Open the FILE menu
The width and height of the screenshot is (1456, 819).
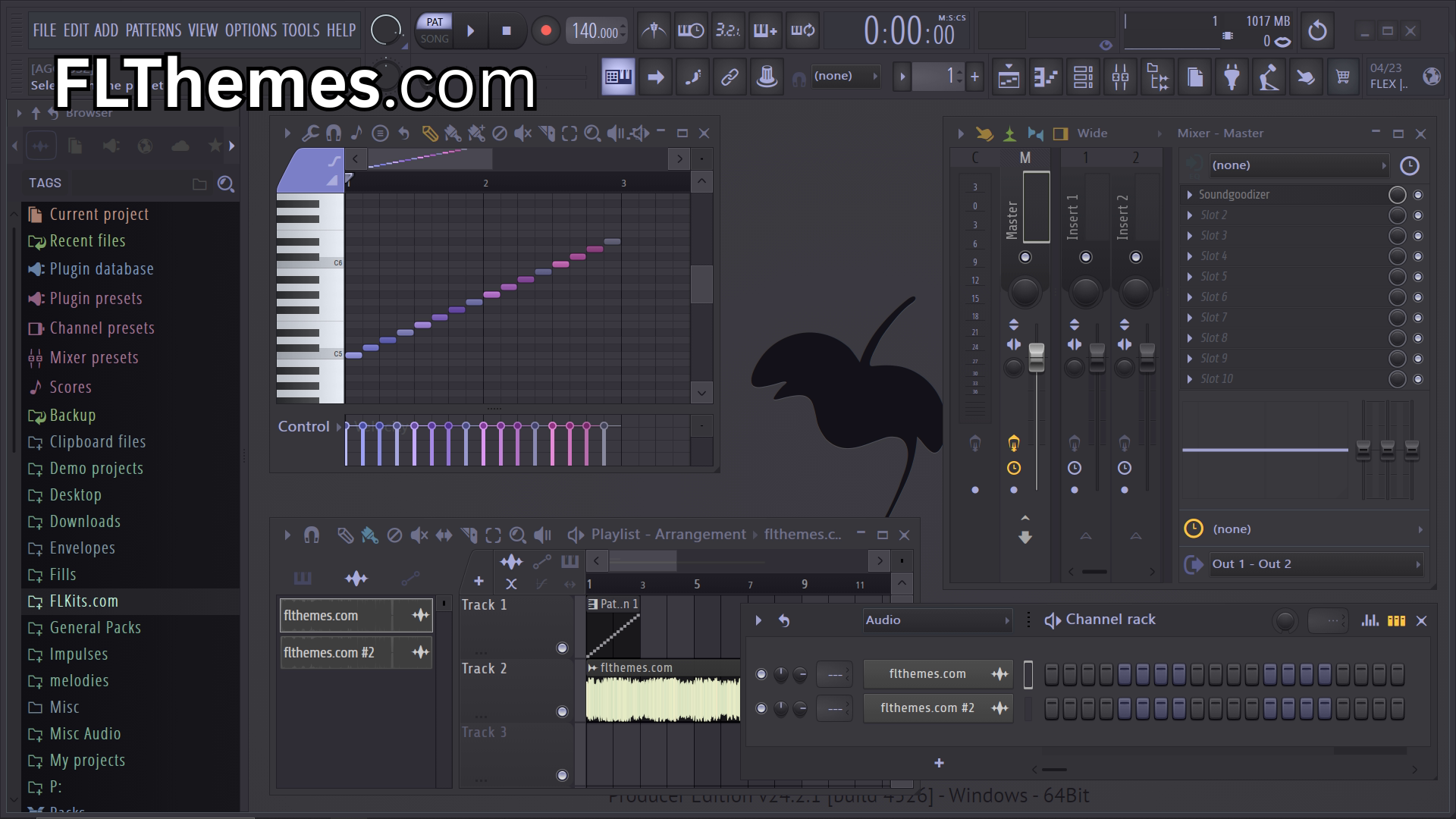pyautogui.click(x=44, y=30)
